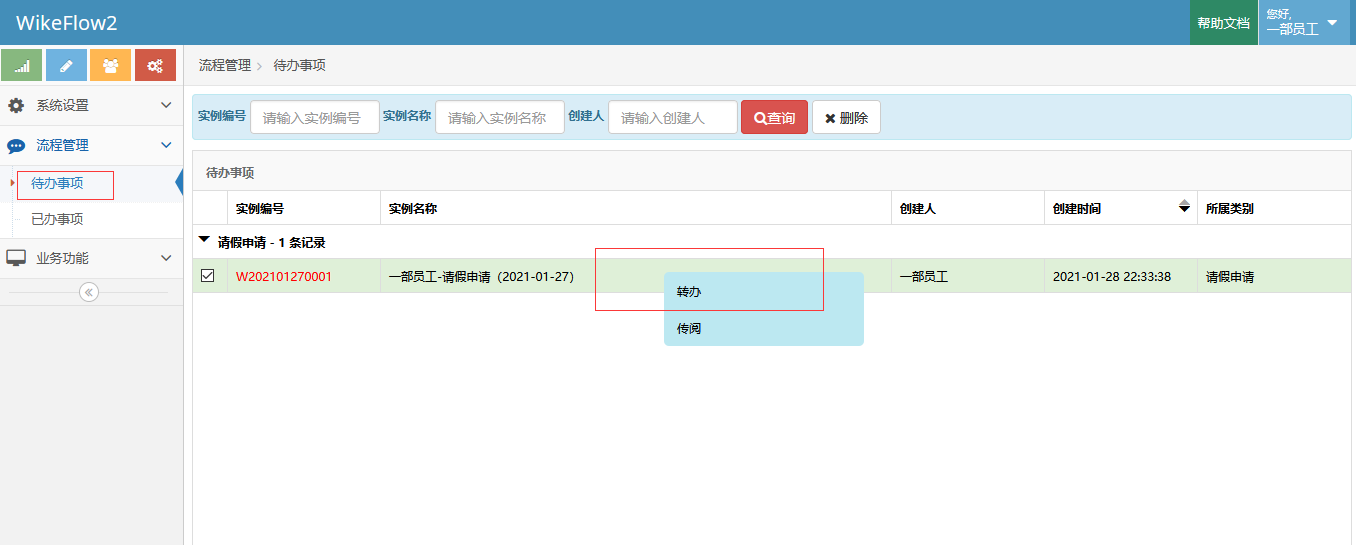Viewport: 1356px width, 545px height.
Task: Click the blue pencil edit shortcut icon
Action: (x=66, y=65)
